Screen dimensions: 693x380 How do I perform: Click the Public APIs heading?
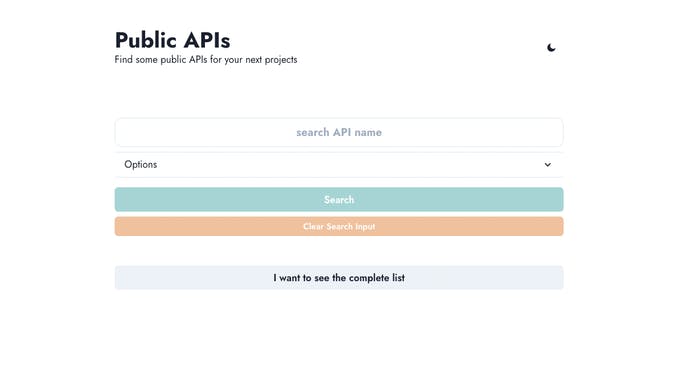pyautogui.click(x=172, y=40)
